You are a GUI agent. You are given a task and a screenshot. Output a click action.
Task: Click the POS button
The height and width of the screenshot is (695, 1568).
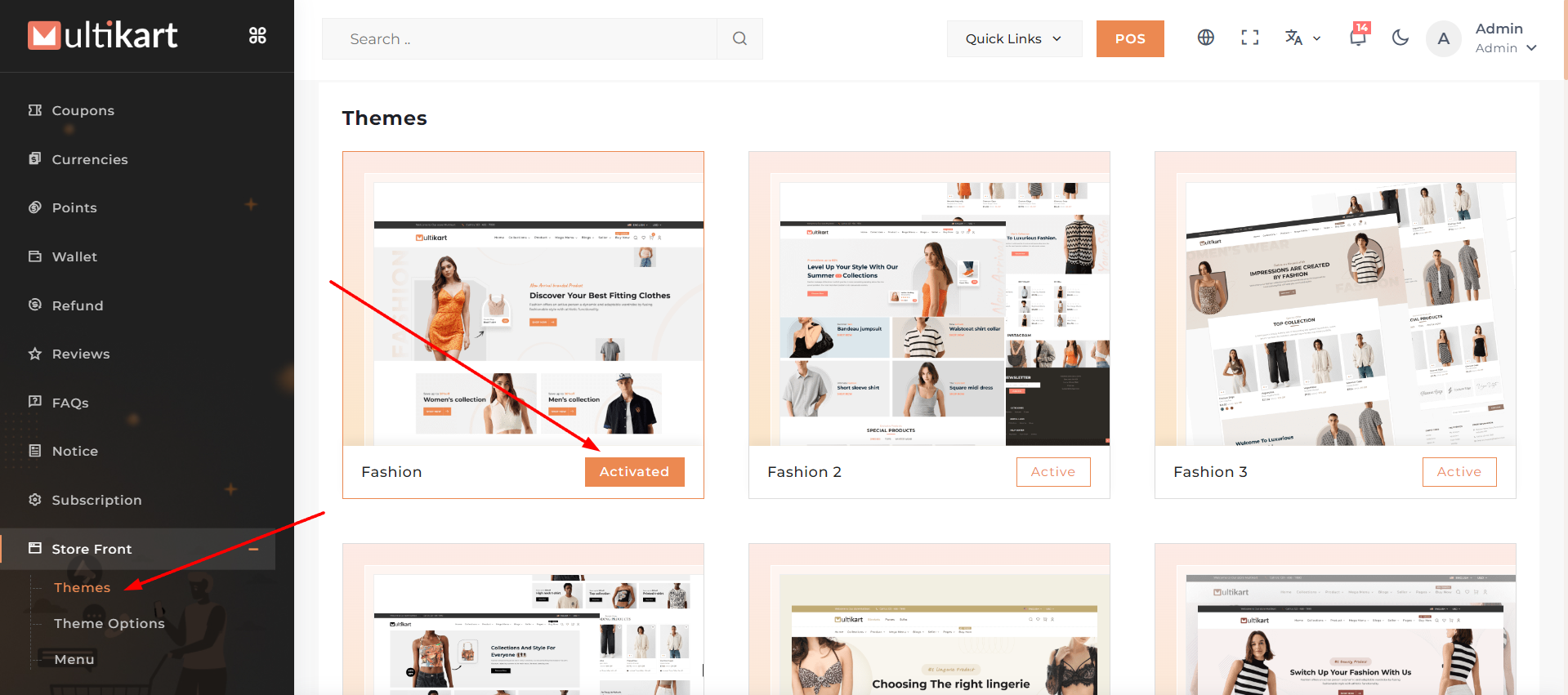point(1129,38)
